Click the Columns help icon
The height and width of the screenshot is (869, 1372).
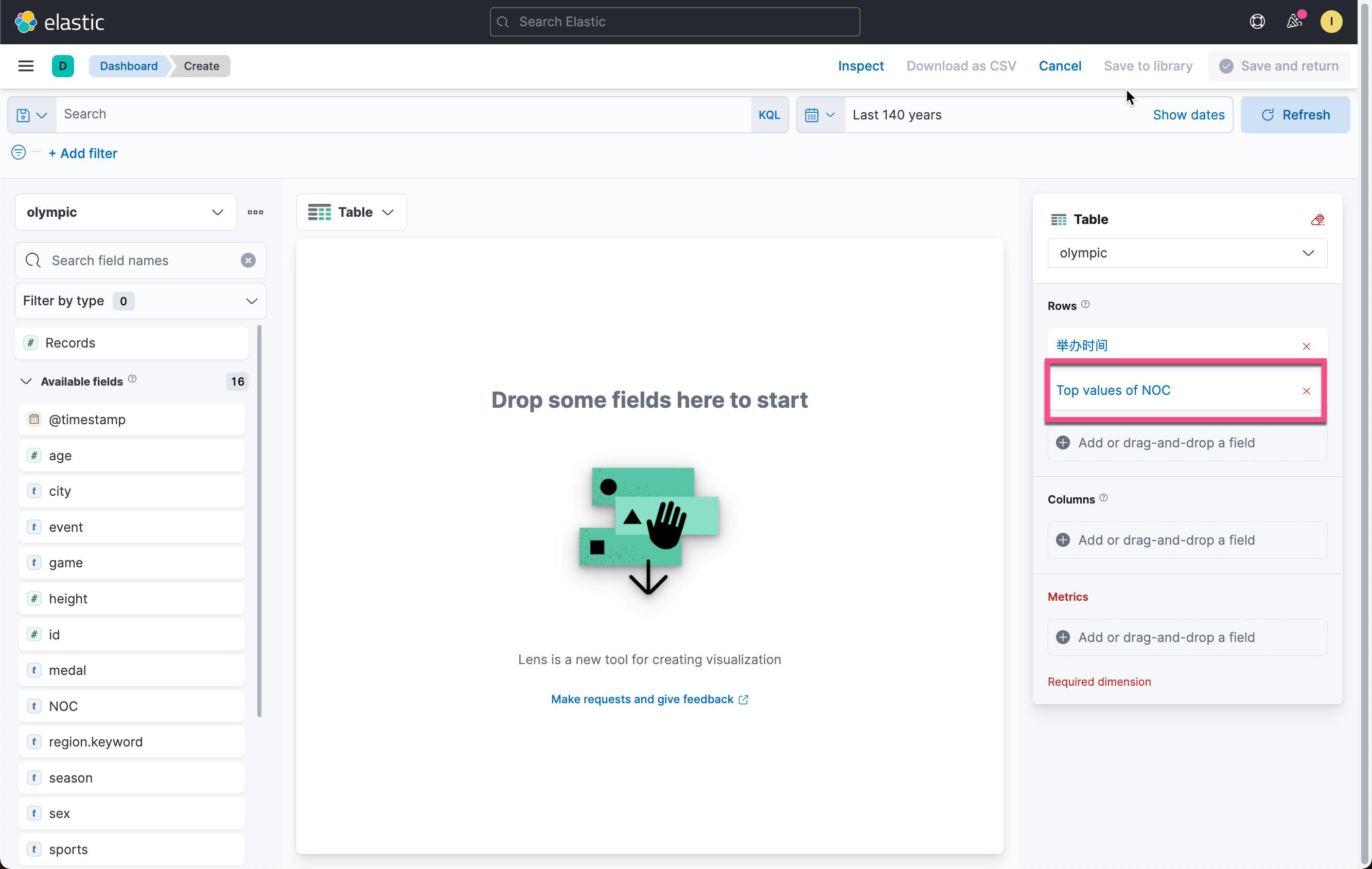(1104, 498)
